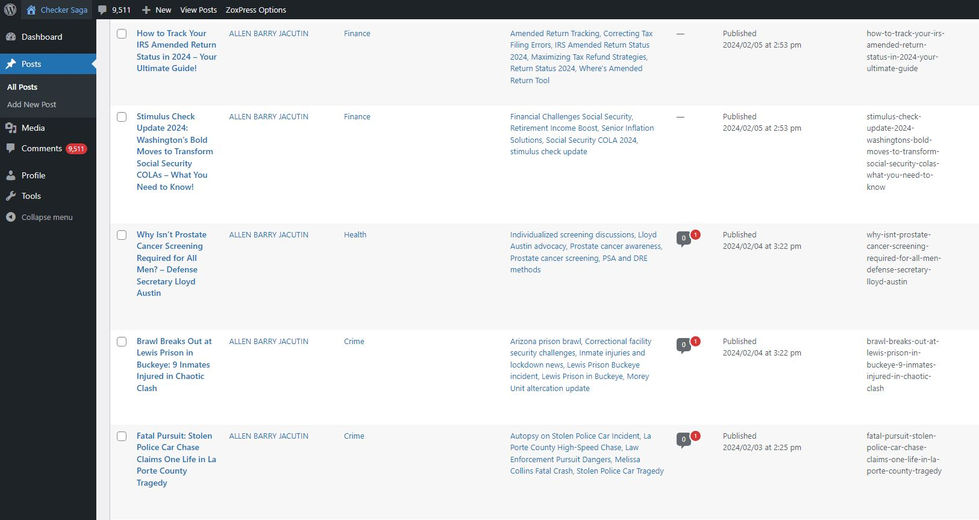Check the Brawl Breaks Out post checkbox
Screen dimensions: 979x520
click(x=122, y=341)
